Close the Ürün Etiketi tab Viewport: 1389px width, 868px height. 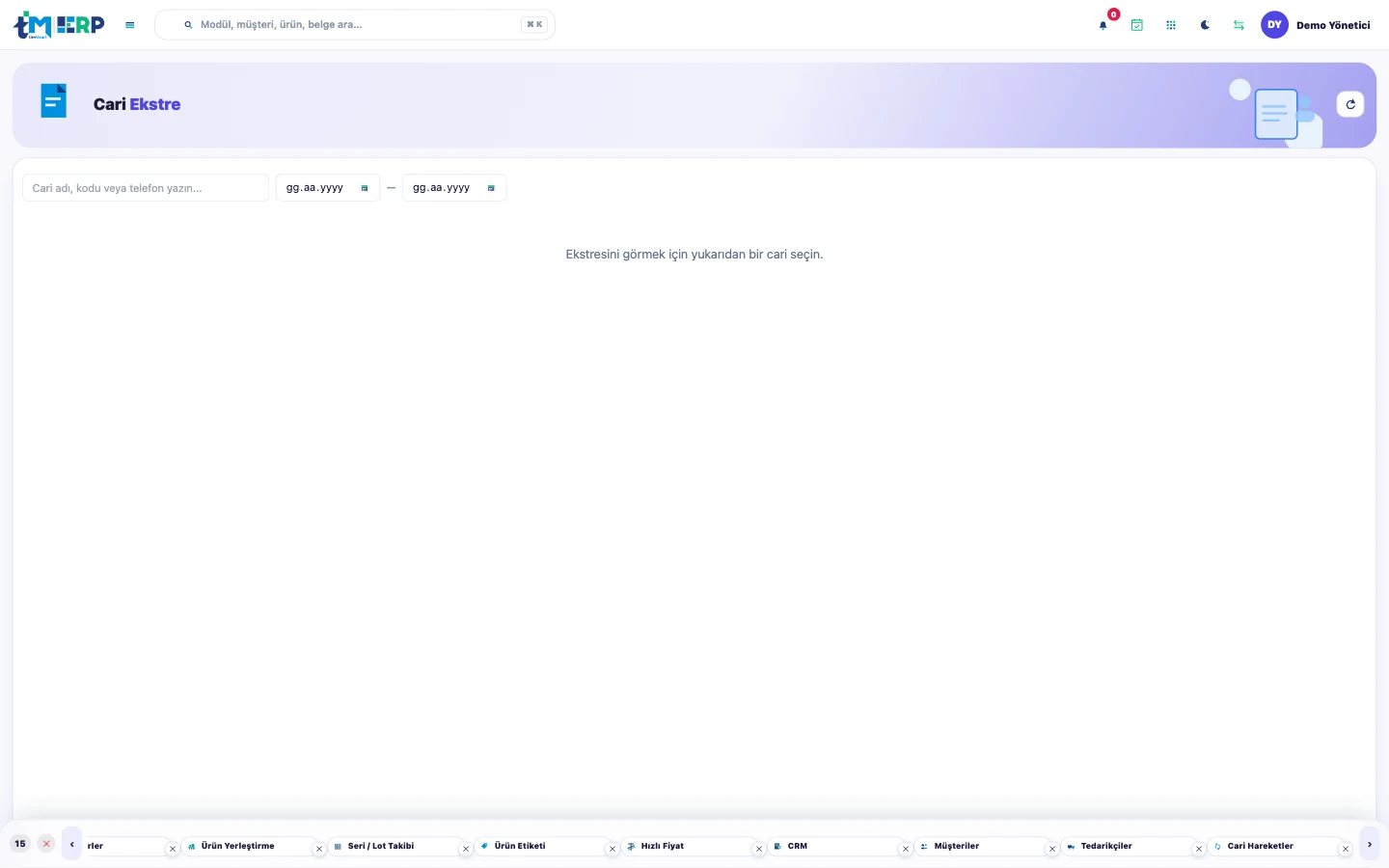click(x=613, y=850)
